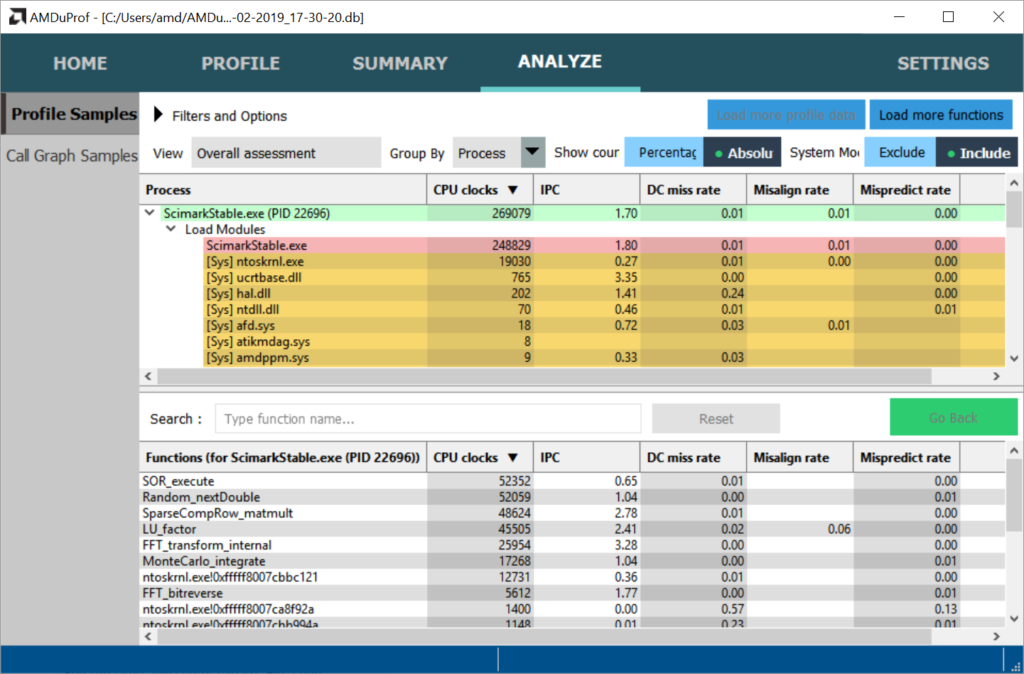The height and width of the screenshot is (674, 1024).
Task: Select the MonteCarlo_integrate function row
Action: (572, 561)
